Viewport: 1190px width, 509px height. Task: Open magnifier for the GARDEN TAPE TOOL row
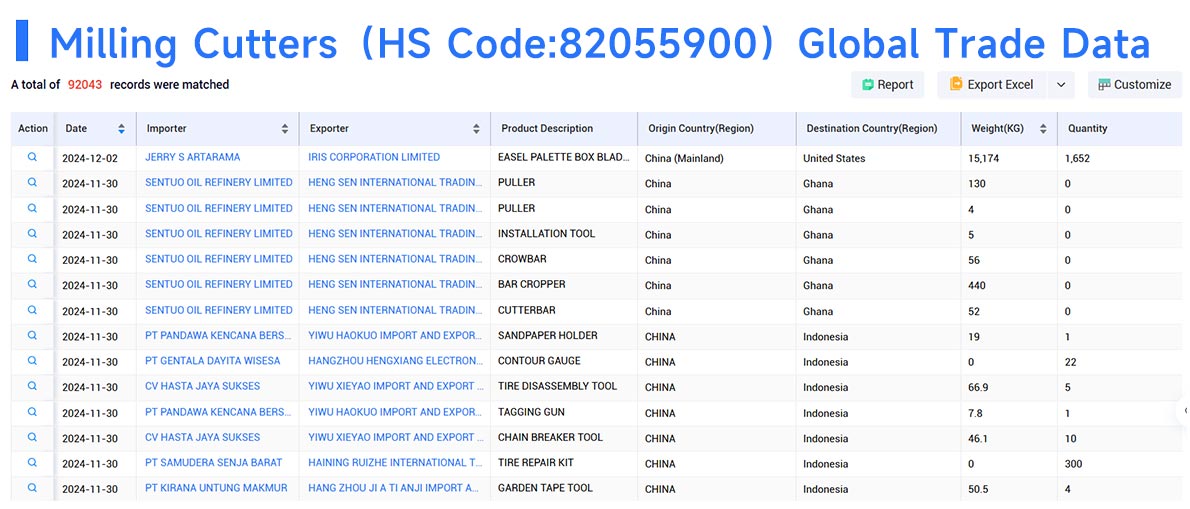click(x=32, y=488)
